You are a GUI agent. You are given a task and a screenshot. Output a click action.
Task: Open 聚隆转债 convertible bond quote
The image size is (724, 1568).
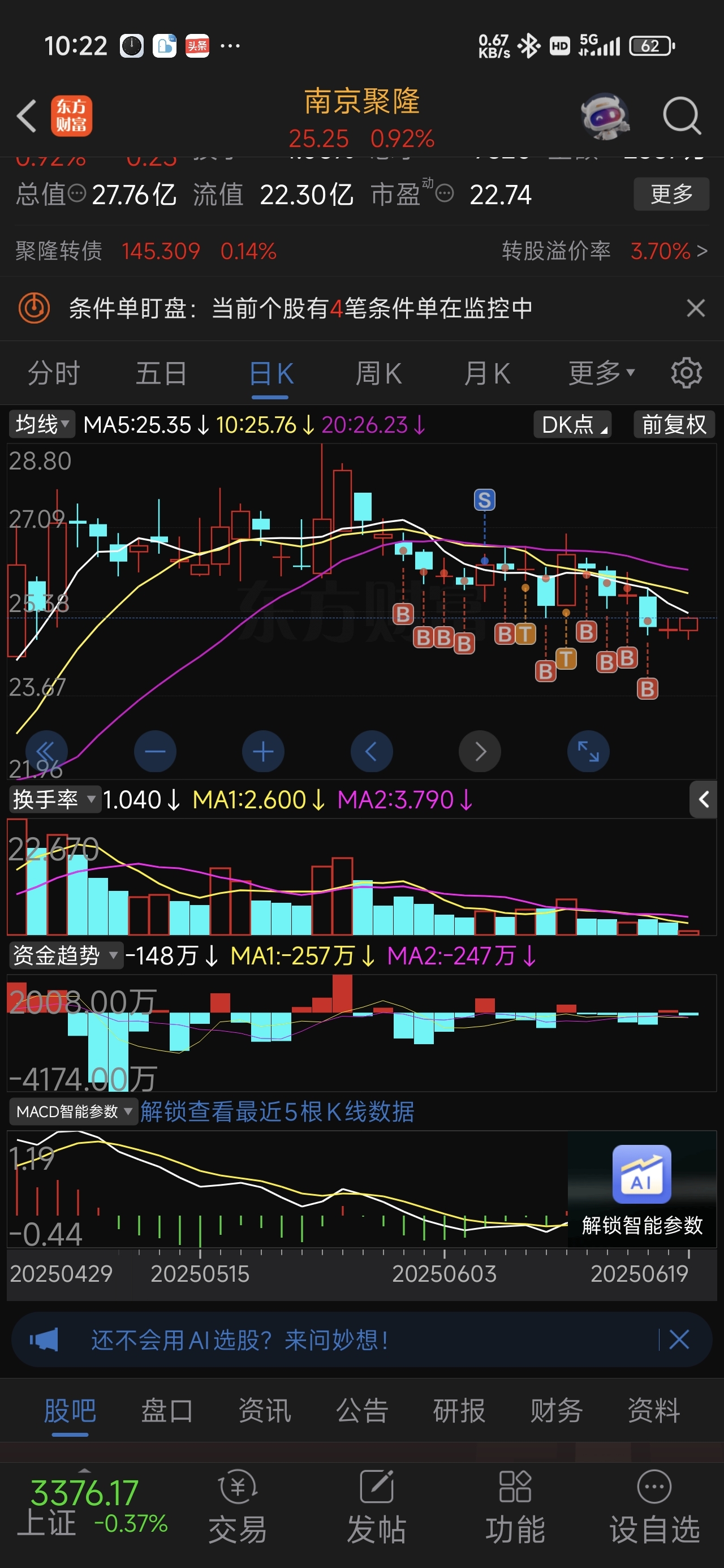pyautogui.click(x=146, y=251)
